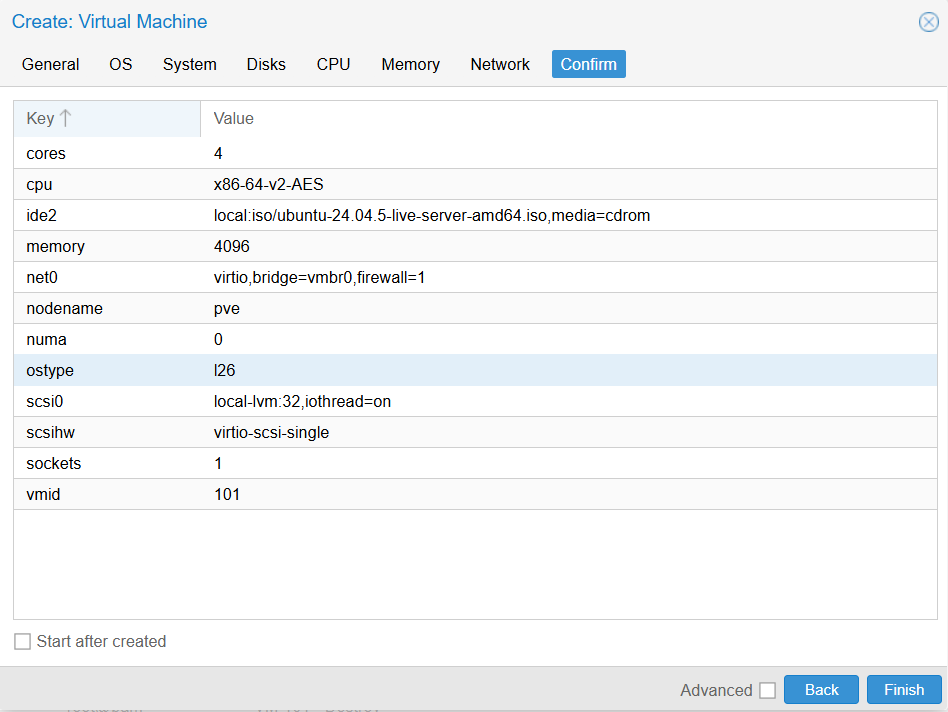Enable Start after created checkbox
The height and width of the screenshot is (712, 948).
click(x=22, y=641)
